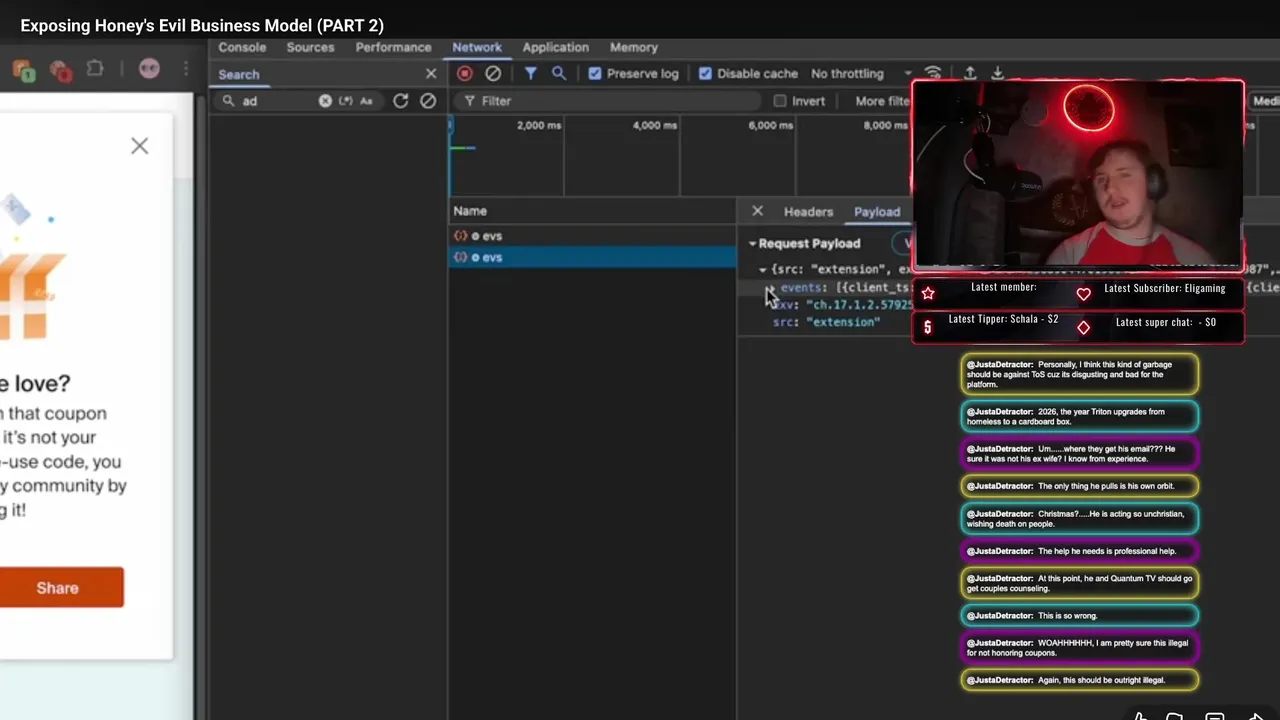Click 6,000 ms timeline marker
This screenshot has height=720, width=1280.
point(771,125)
